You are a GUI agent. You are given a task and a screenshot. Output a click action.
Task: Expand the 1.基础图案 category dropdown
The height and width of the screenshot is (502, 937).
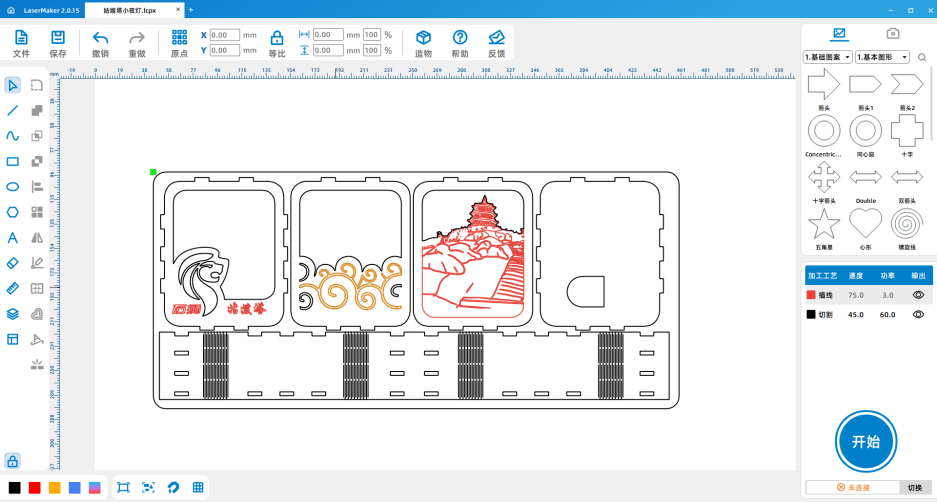(828, 58)
